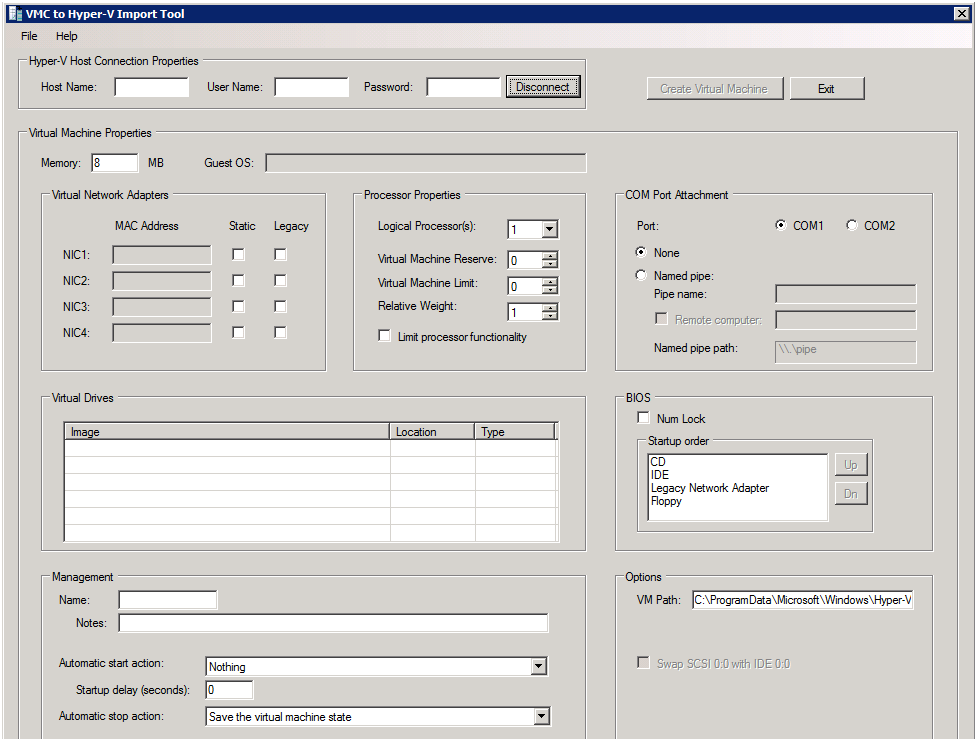Click the VM Path field

(x=803, y=600)
